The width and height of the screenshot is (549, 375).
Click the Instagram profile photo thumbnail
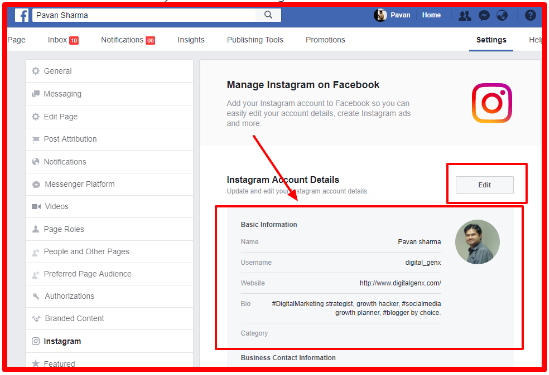477,242
